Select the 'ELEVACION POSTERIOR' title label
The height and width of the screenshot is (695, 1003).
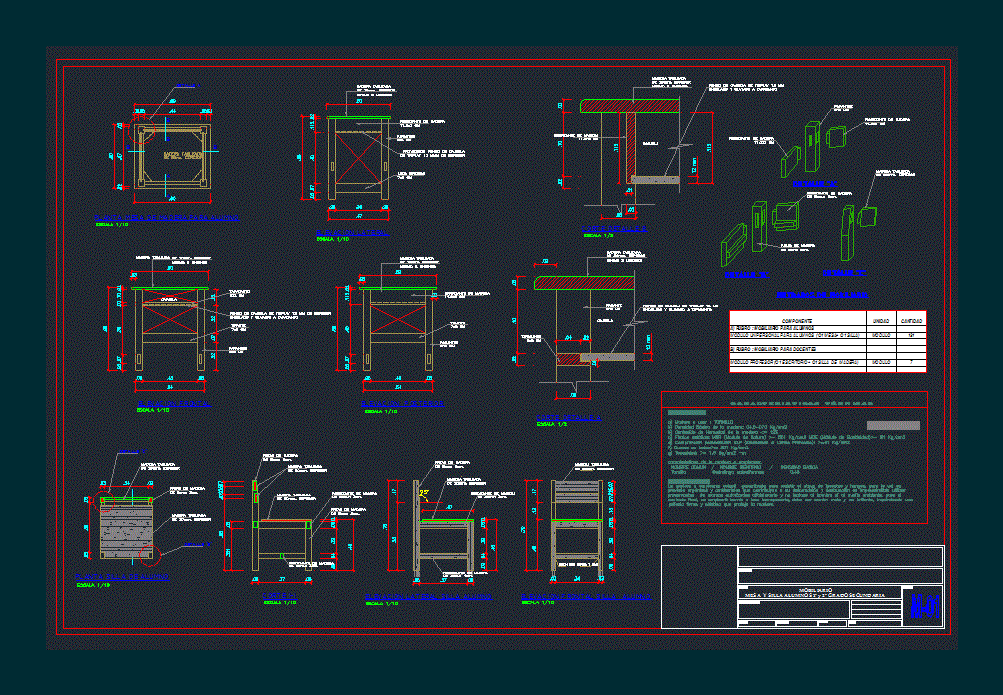pos(403,403)
